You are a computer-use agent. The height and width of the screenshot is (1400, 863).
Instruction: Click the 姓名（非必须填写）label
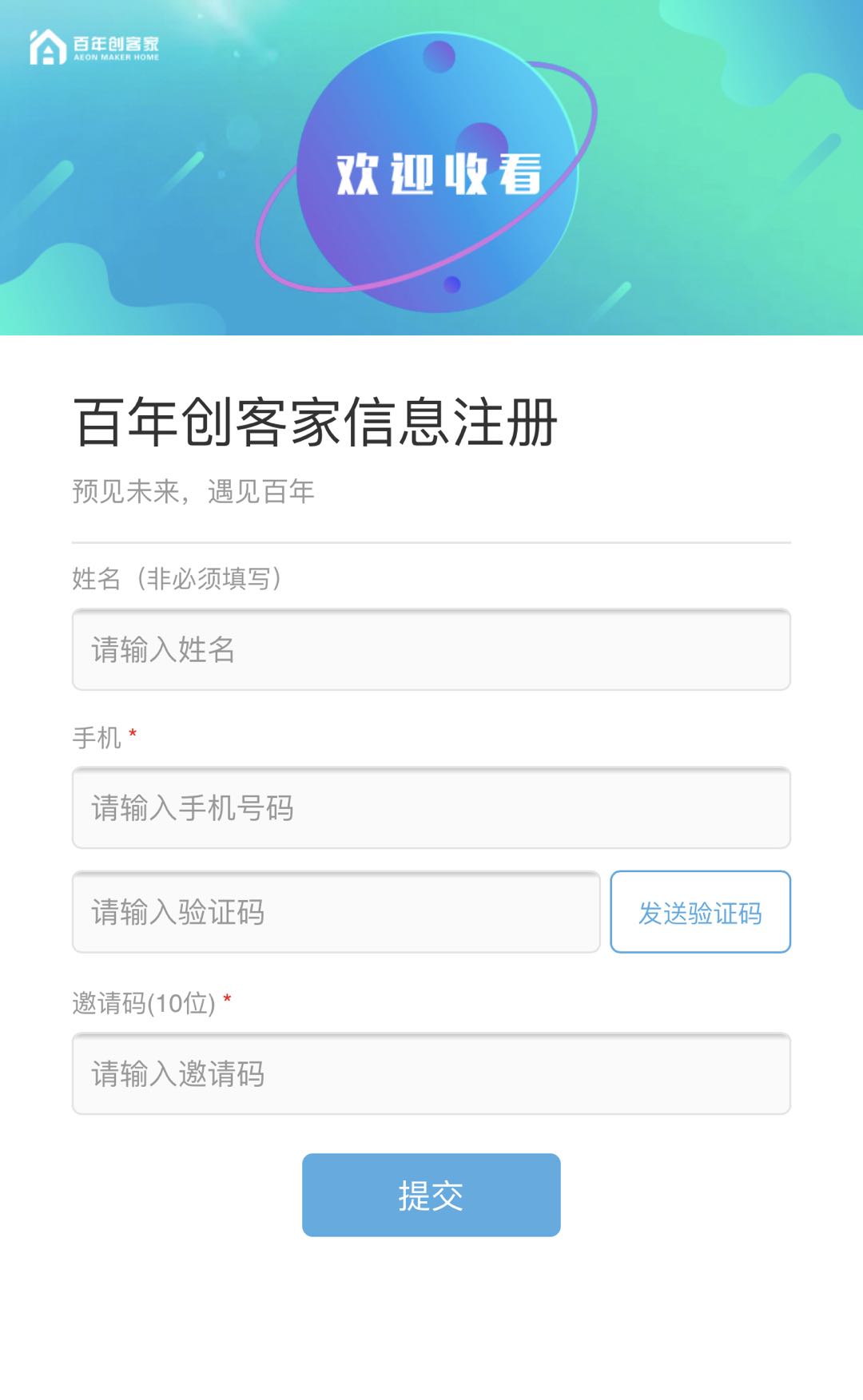177,578
